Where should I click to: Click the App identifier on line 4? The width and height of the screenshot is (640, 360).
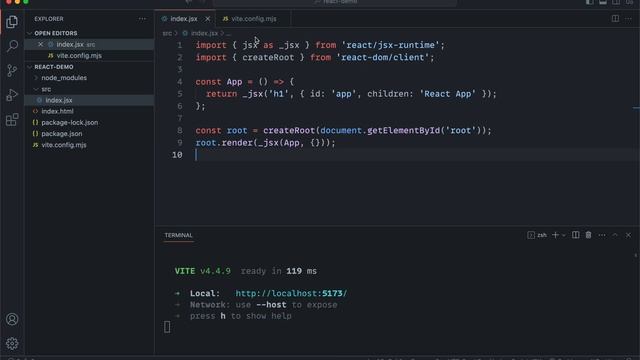click(234, 82)
